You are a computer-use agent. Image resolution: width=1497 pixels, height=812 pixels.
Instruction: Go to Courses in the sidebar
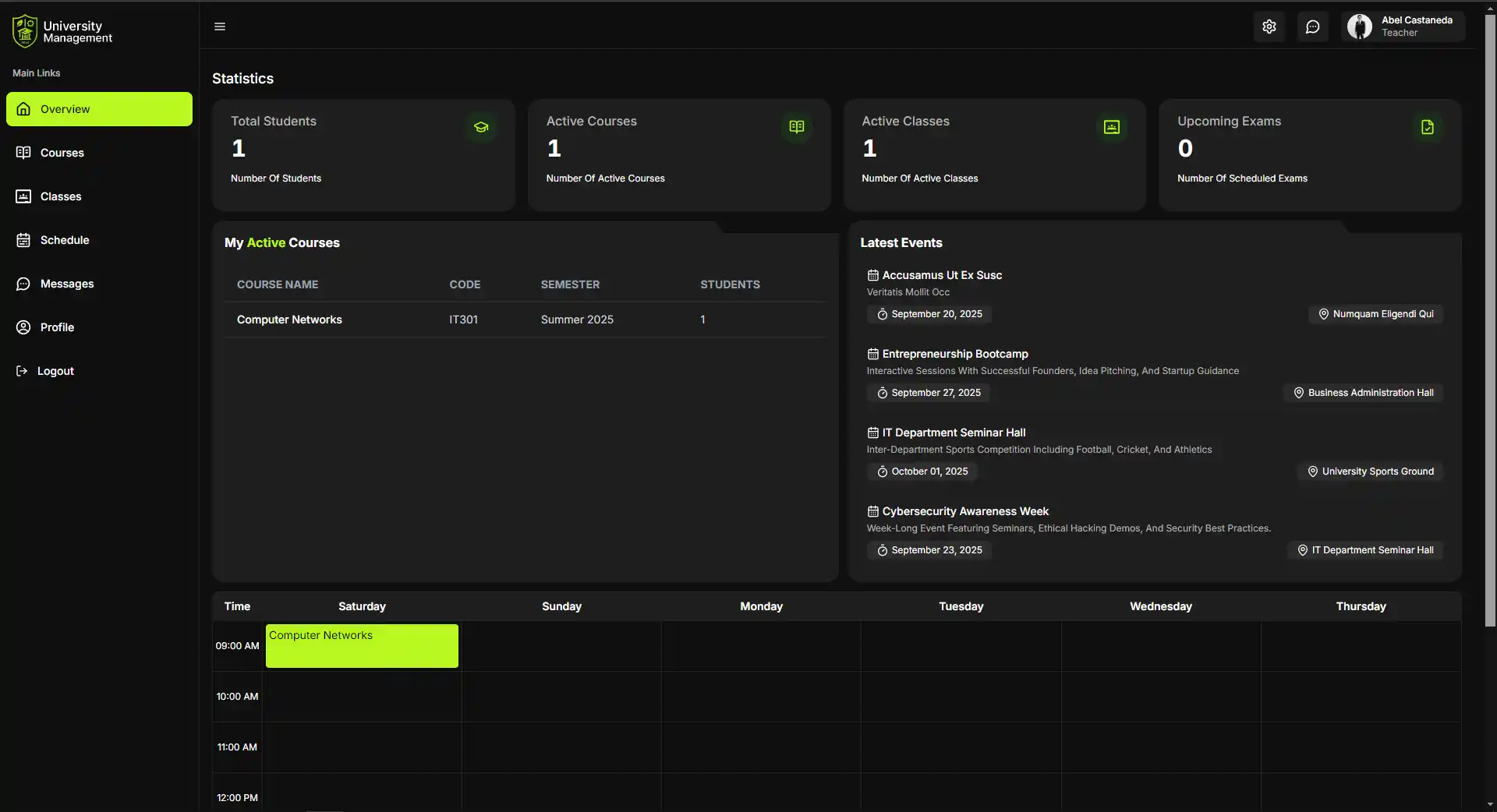click(62, 153)
